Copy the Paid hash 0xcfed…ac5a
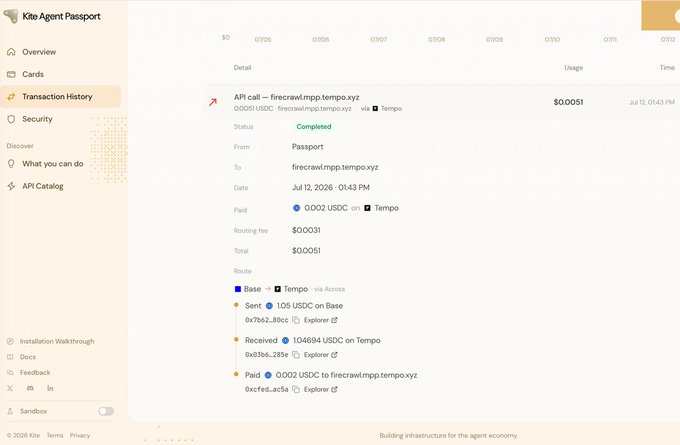680x445 pixels. pyautogui.click(x=296, y=389)
